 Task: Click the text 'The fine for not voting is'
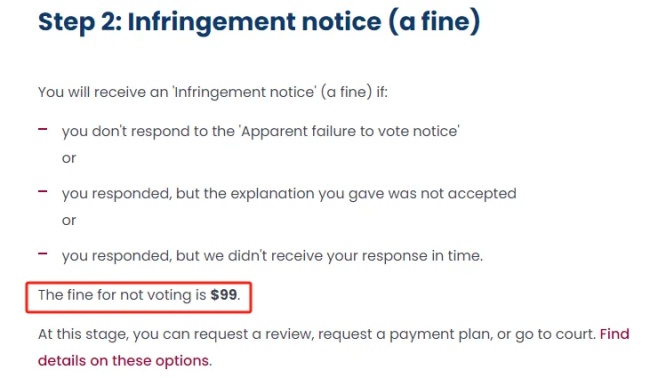[x=122, y=295]
